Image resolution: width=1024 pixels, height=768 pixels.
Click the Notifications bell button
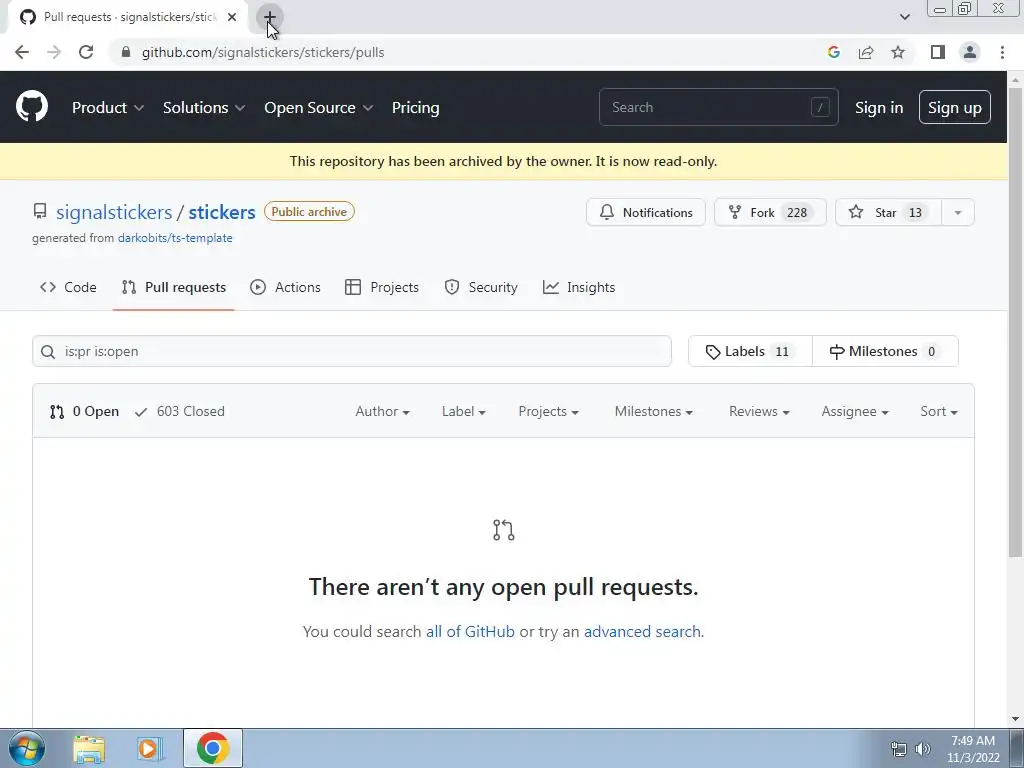(646, 212)
